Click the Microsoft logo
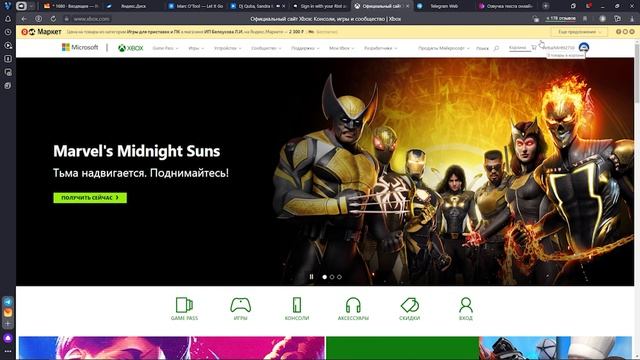The height and width of the screenshot is (360, 640). pos(80,47)
